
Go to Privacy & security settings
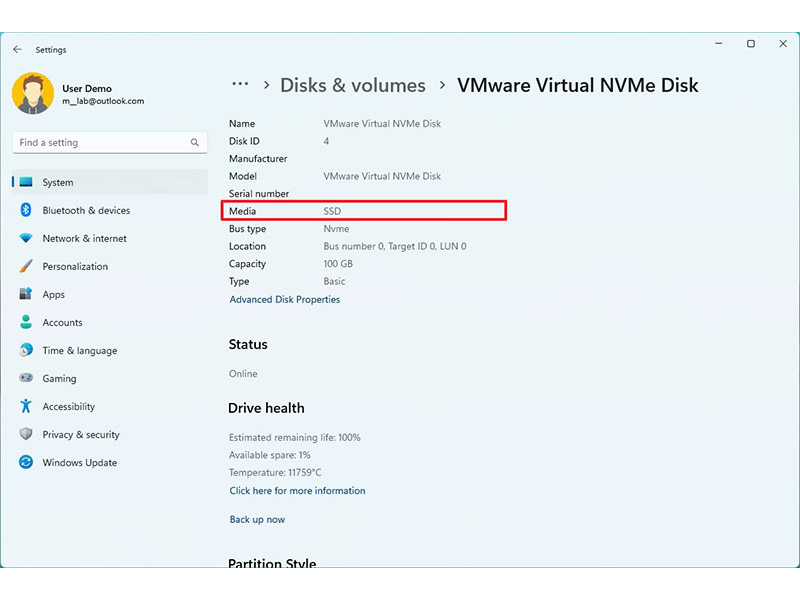[110, 435]
